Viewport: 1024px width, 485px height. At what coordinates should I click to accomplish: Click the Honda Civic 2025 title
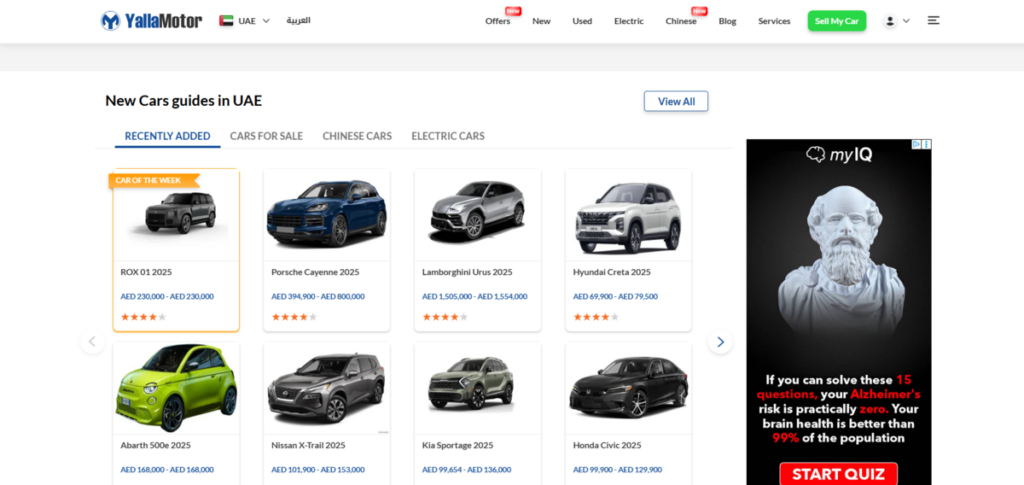tap(607, 445)
